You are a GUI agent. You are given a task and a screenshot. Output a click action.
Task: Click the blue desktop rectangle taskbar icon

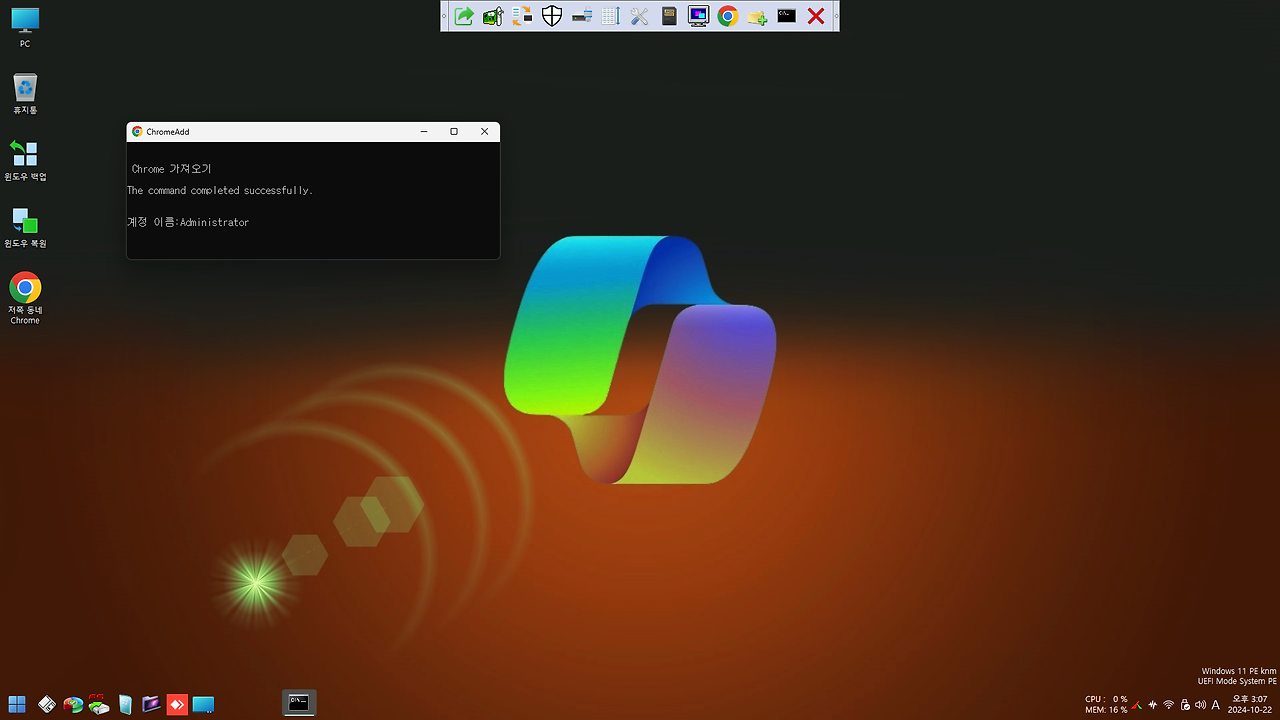(203, 704)
